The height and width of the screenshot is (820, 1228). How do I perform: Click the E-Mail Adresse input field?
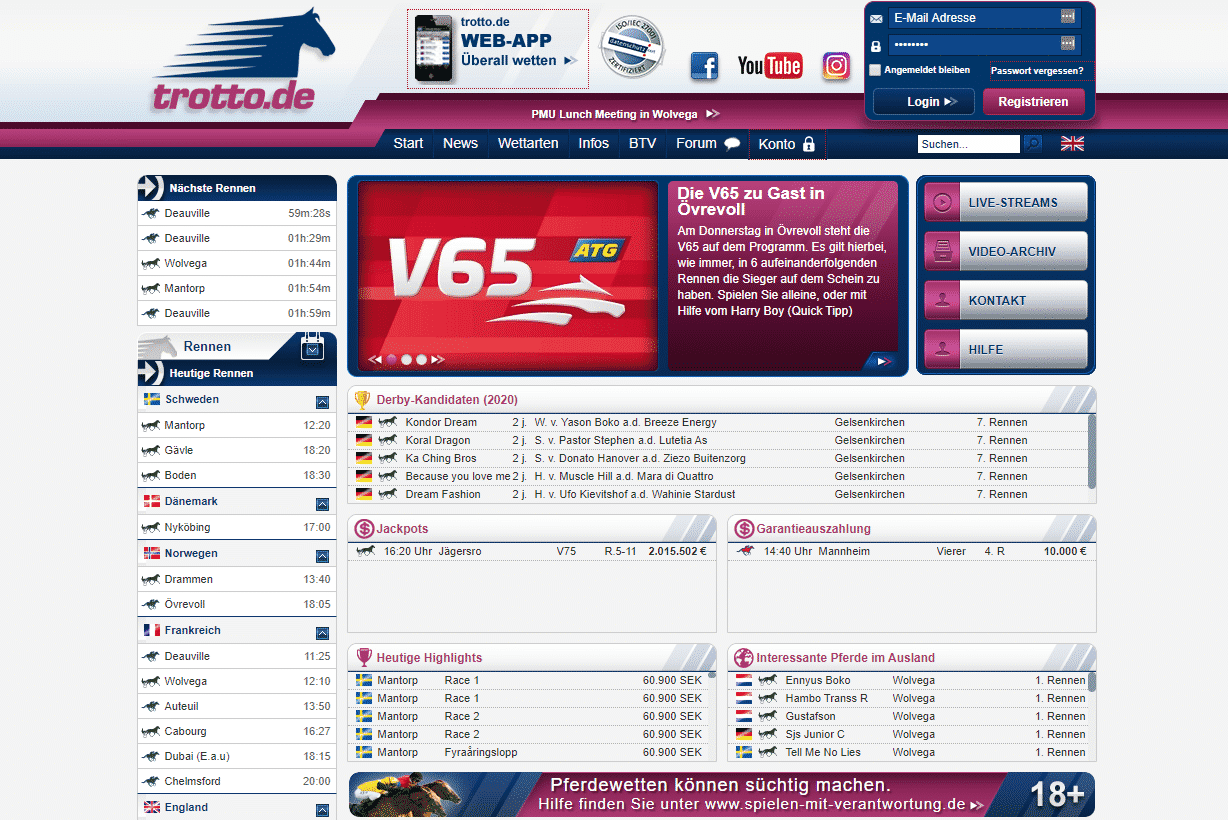click(x=984, y=18)
